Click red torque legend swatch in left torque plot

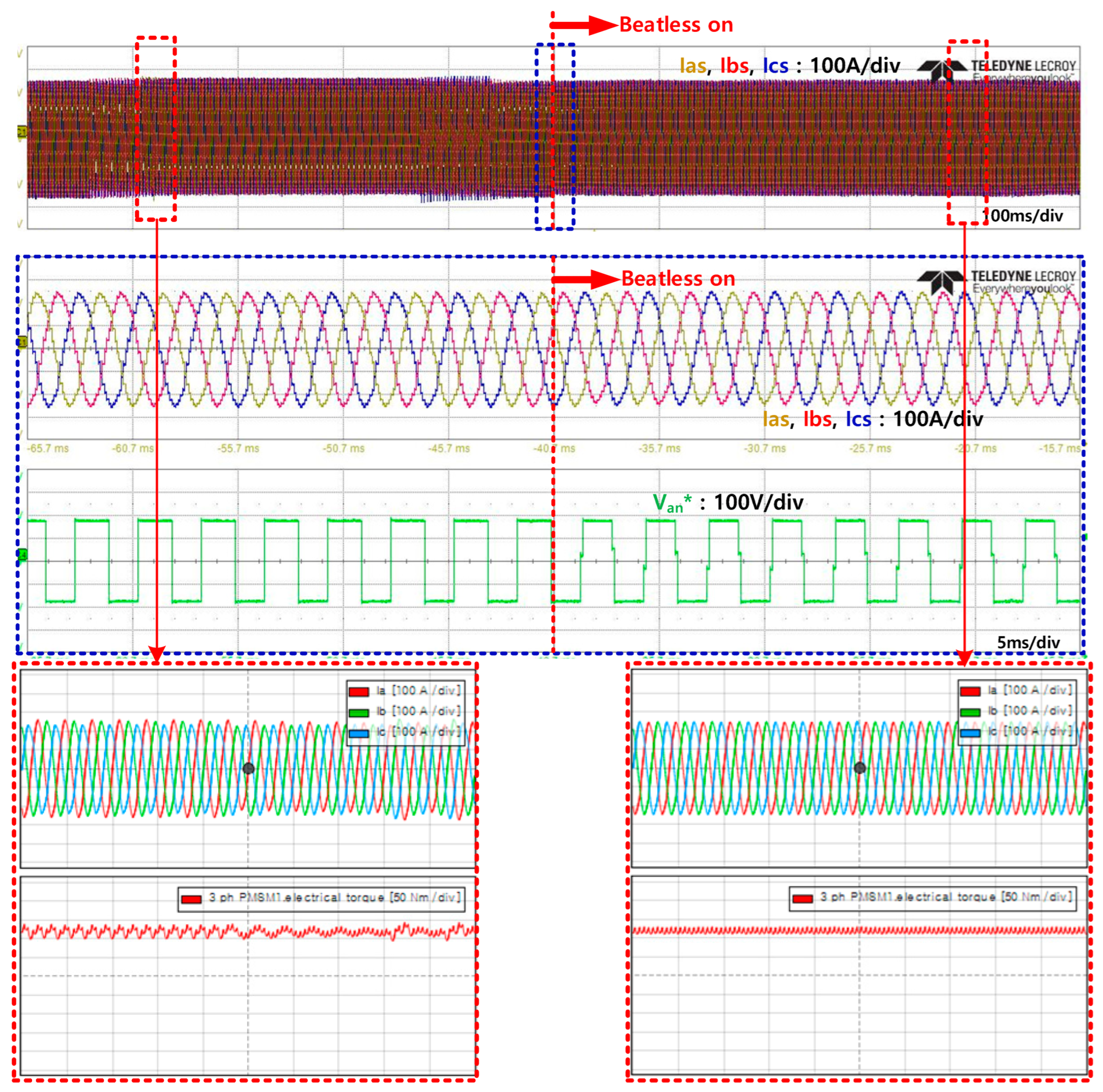(x=191, y=899)
